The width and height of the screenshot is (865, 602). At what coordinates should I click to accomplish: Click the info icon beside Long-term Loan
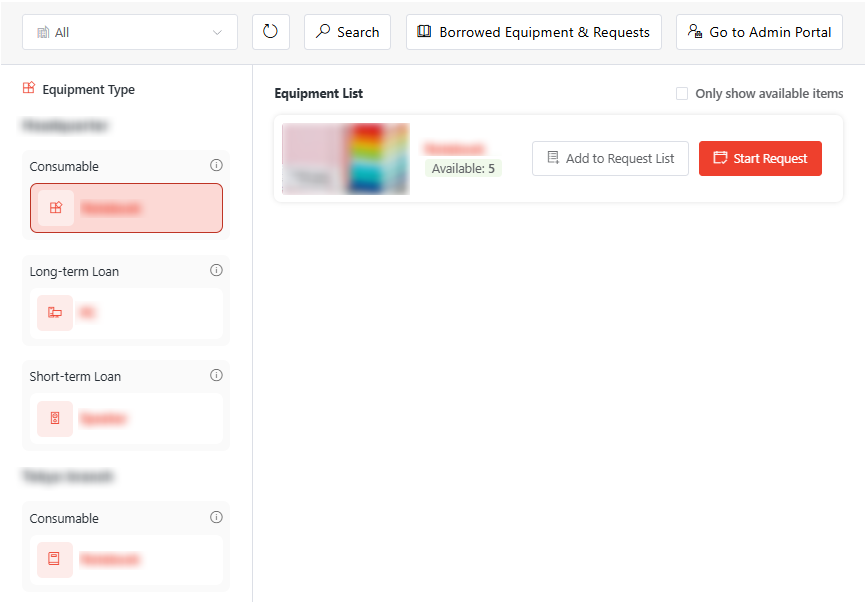(x=216, y=271)
